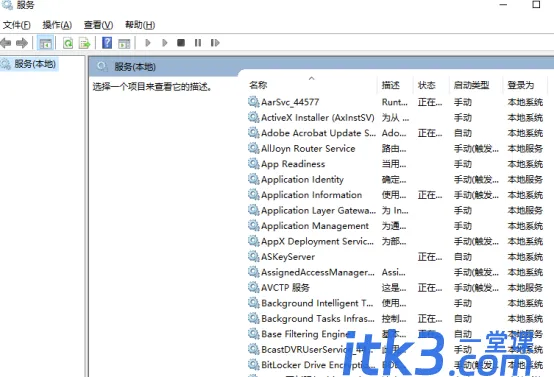
Task: Click the gear icon beside AllJoyn Router Service
Action: coord(253,148)
